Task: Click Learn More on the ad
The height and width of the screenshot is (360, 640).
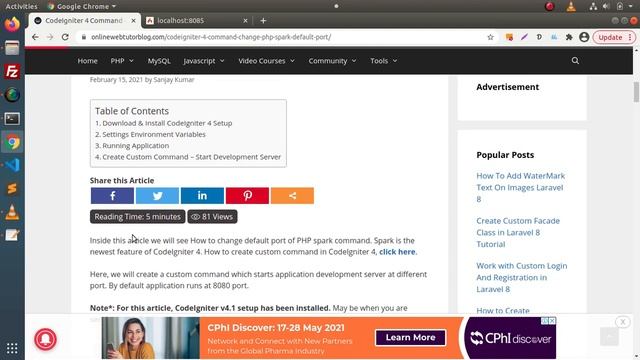Action: coord(410,338)
